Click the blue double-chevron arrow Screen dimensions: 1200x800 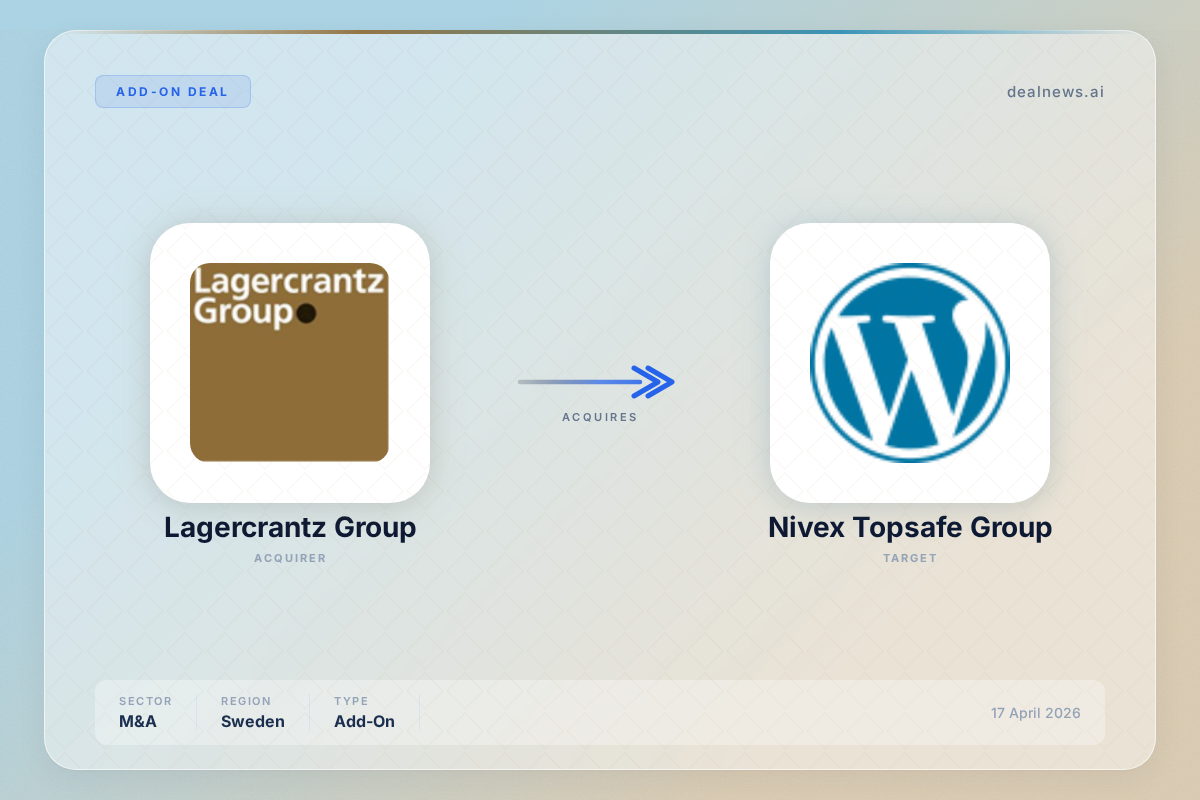click(x=654, y=382)
